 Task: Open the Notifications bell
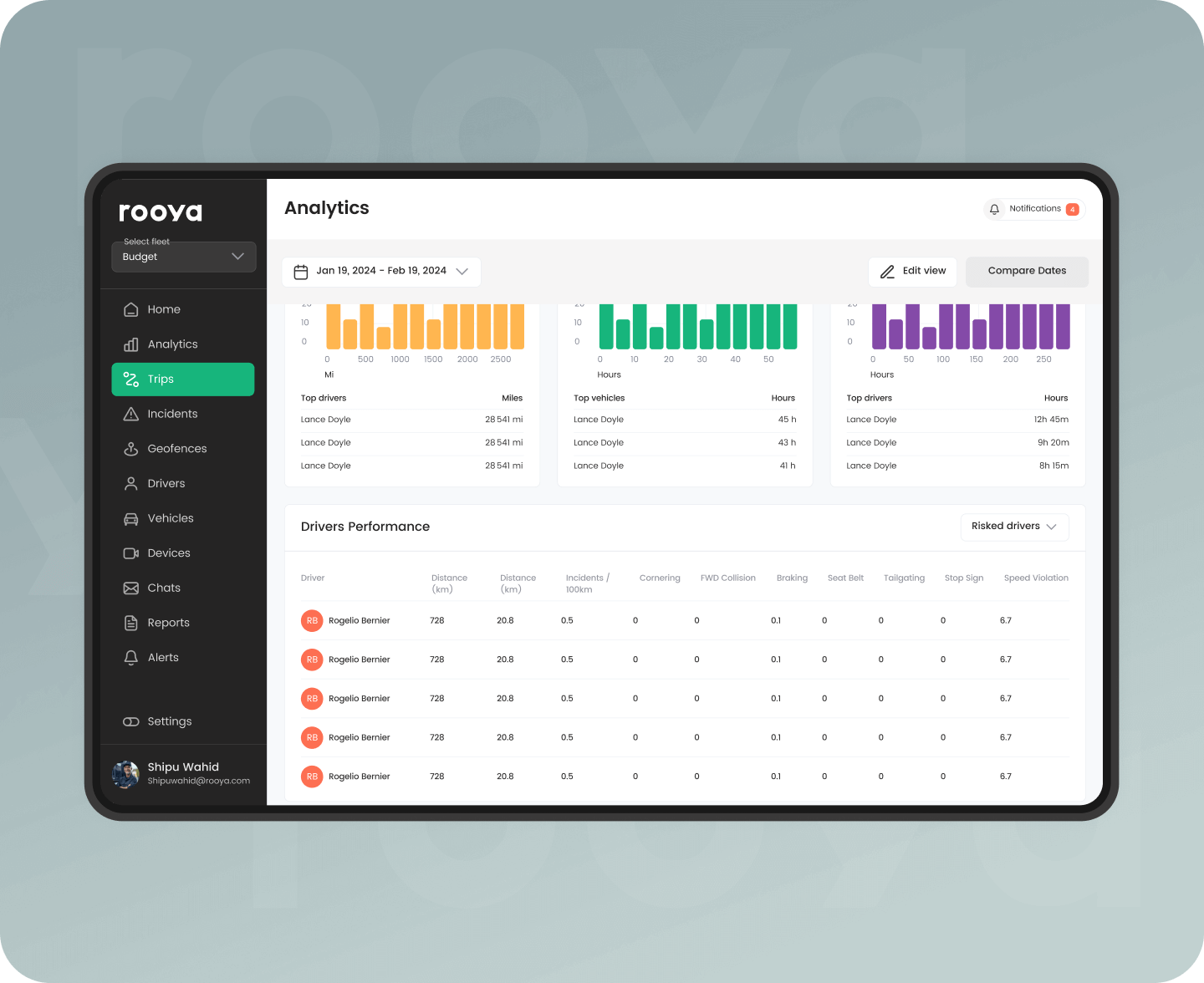click(x=994, y=209)
